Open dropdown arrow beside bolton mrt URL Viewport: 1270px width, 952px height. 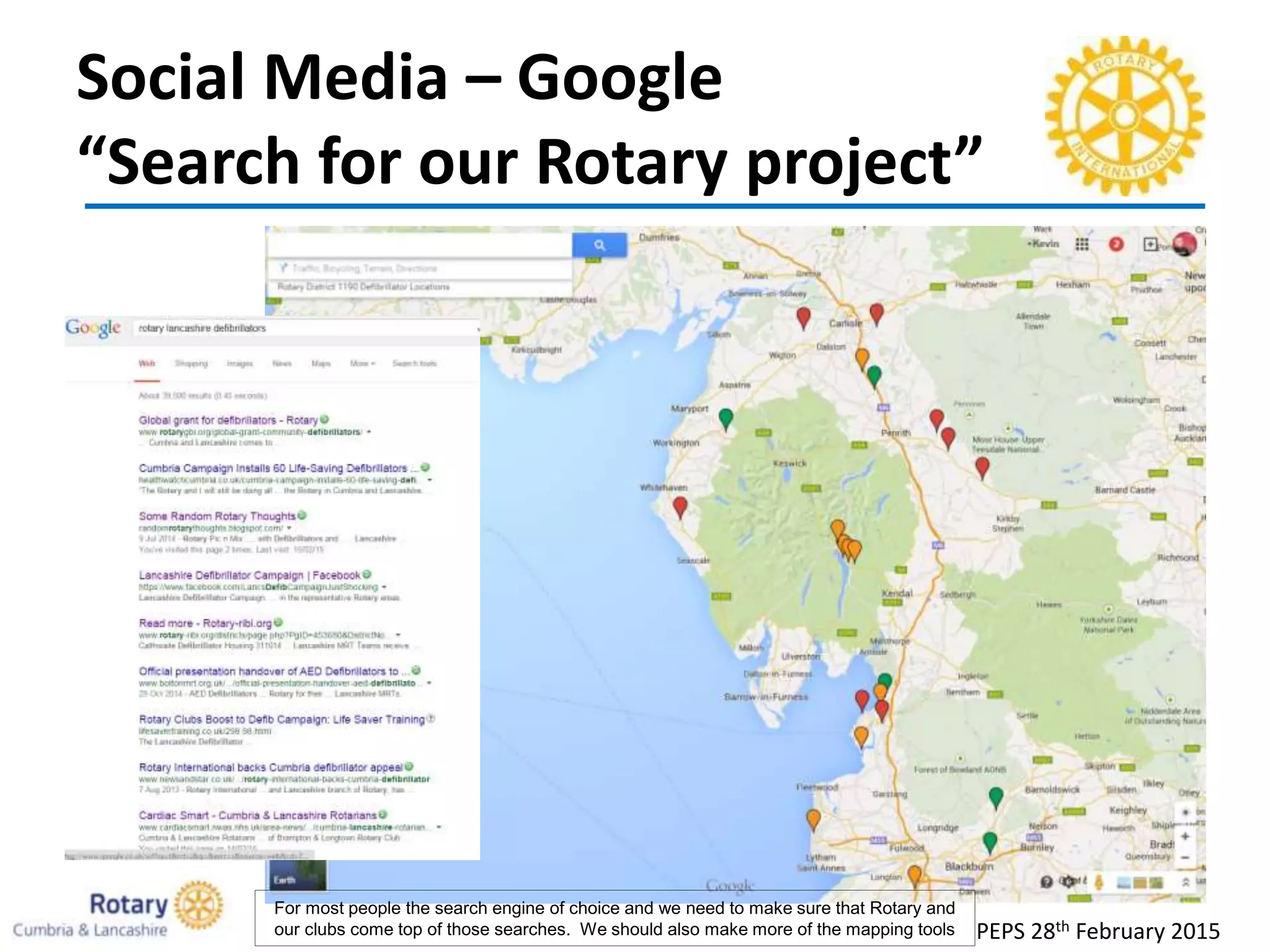pyautogui.click(x=429, y=683)
